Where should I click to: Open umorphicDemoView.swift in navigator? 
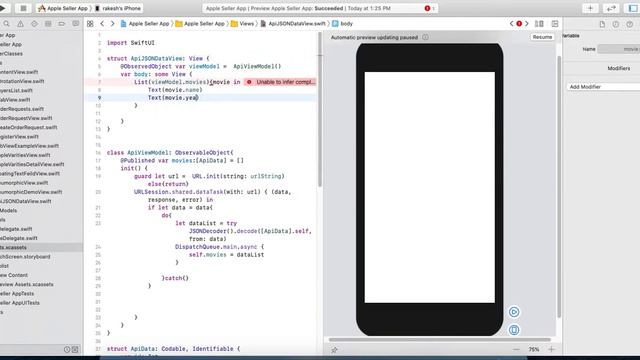(x=31, y=192)
